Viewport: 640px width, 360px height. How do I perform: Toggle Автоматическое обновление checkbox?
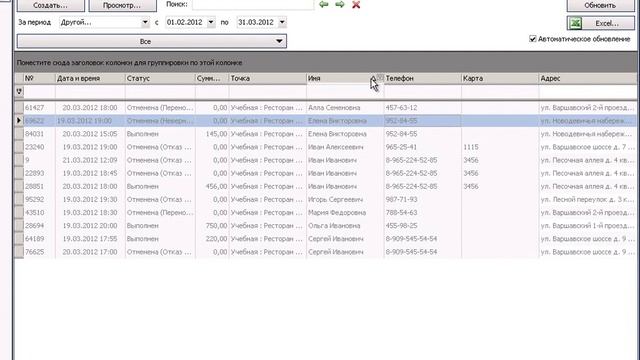pos(533,39)
